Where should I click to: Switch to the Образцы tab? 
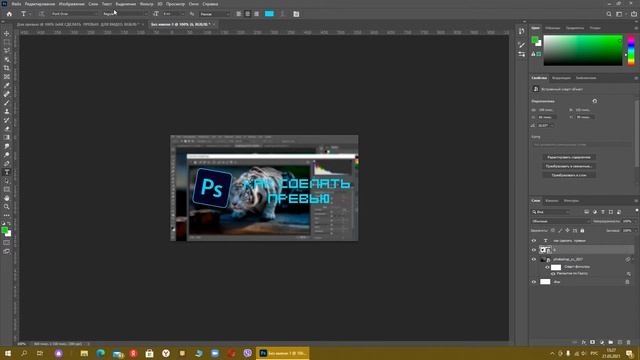pos(553,28)
